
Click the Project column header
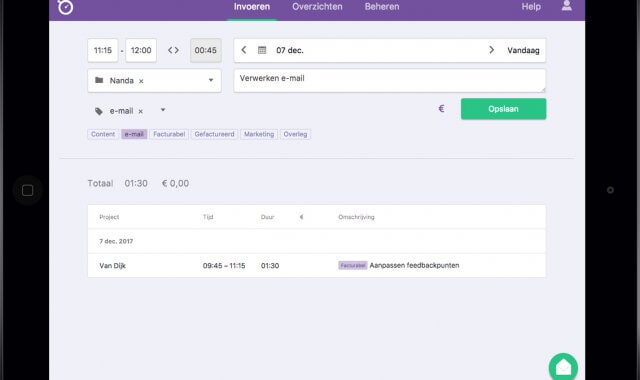pos(109,217)
